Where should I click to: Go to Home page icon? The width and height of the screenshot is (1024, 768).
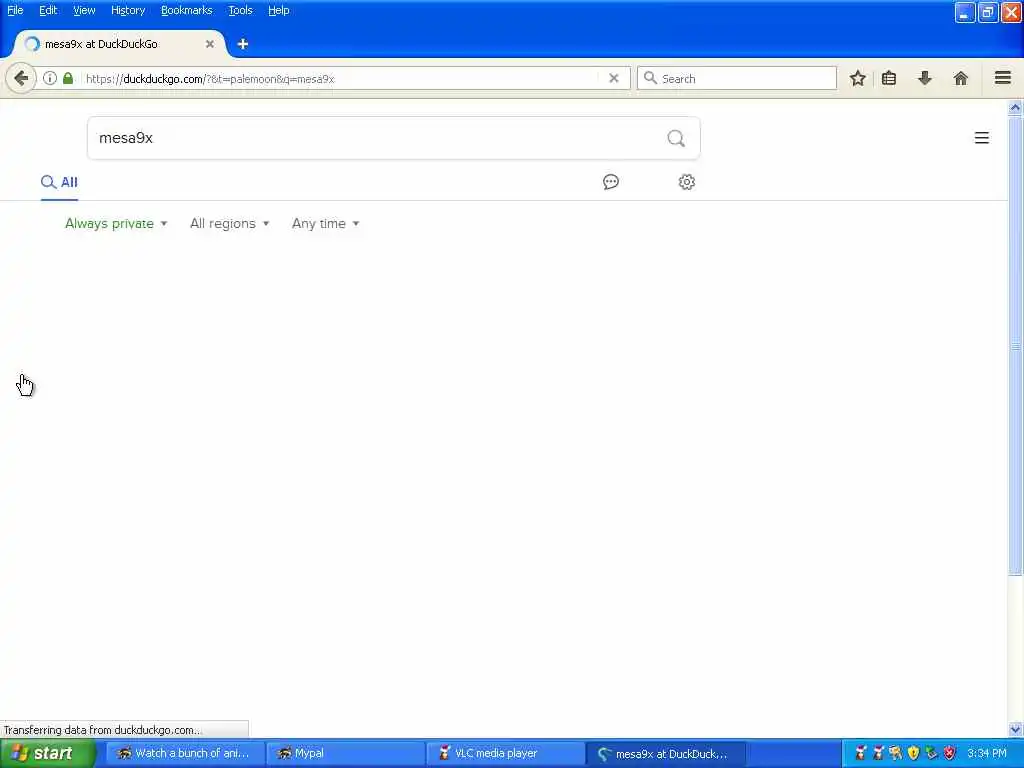960,78
